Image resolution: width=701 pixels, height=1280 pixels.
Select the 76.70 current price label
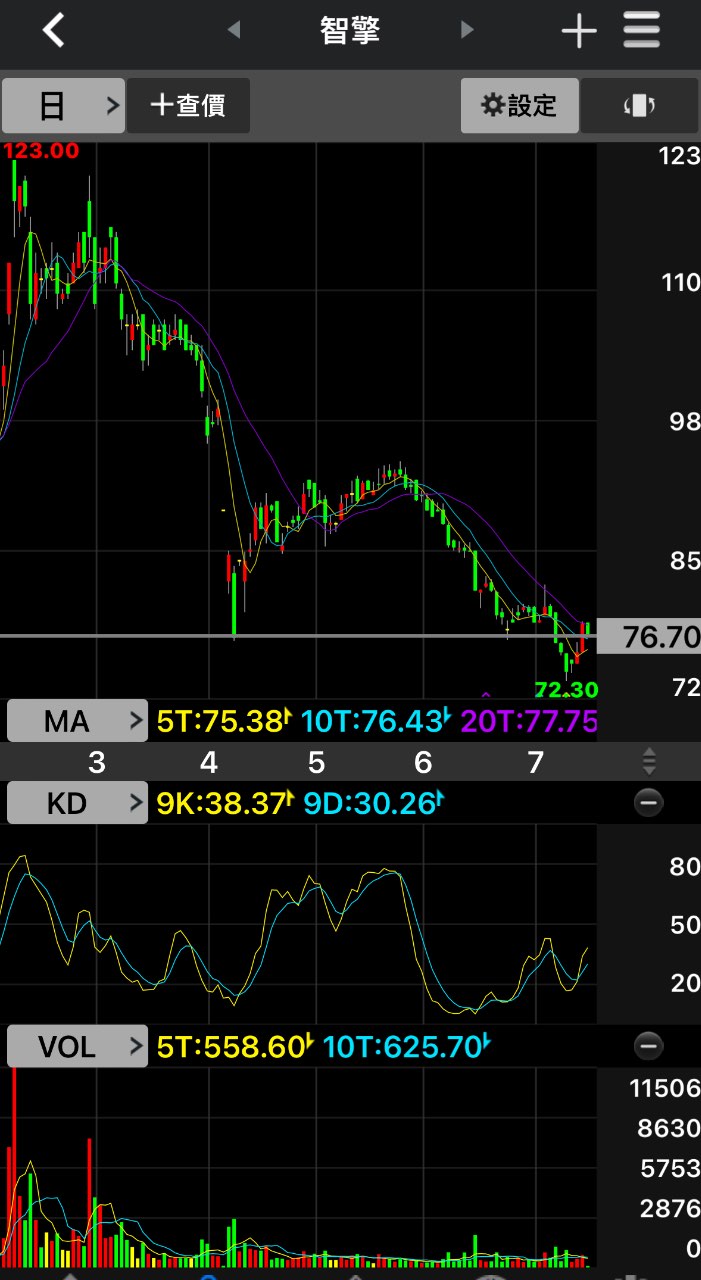[649, 637]
